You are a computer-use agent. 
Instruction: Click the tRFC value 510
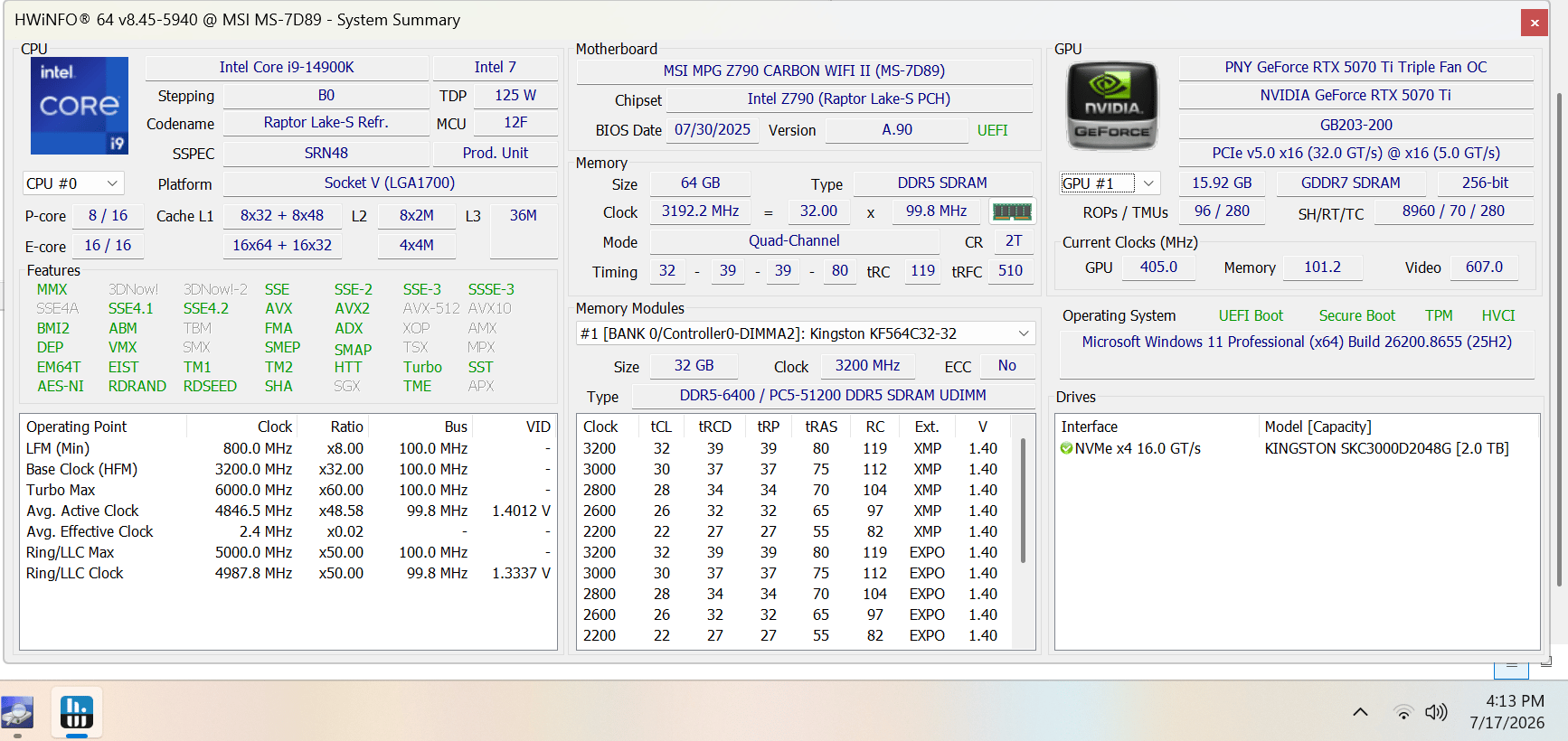coord(1010,270)
